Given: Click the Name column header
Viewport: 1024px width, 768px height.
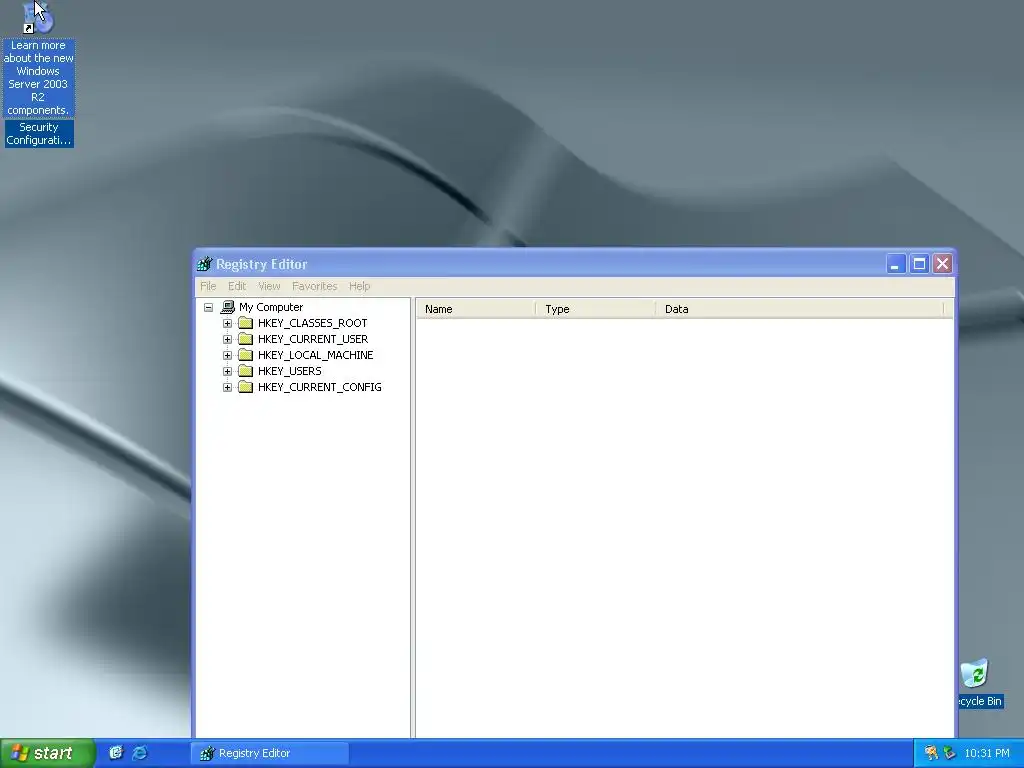Looking at the screenshot, I should (475, 309).
